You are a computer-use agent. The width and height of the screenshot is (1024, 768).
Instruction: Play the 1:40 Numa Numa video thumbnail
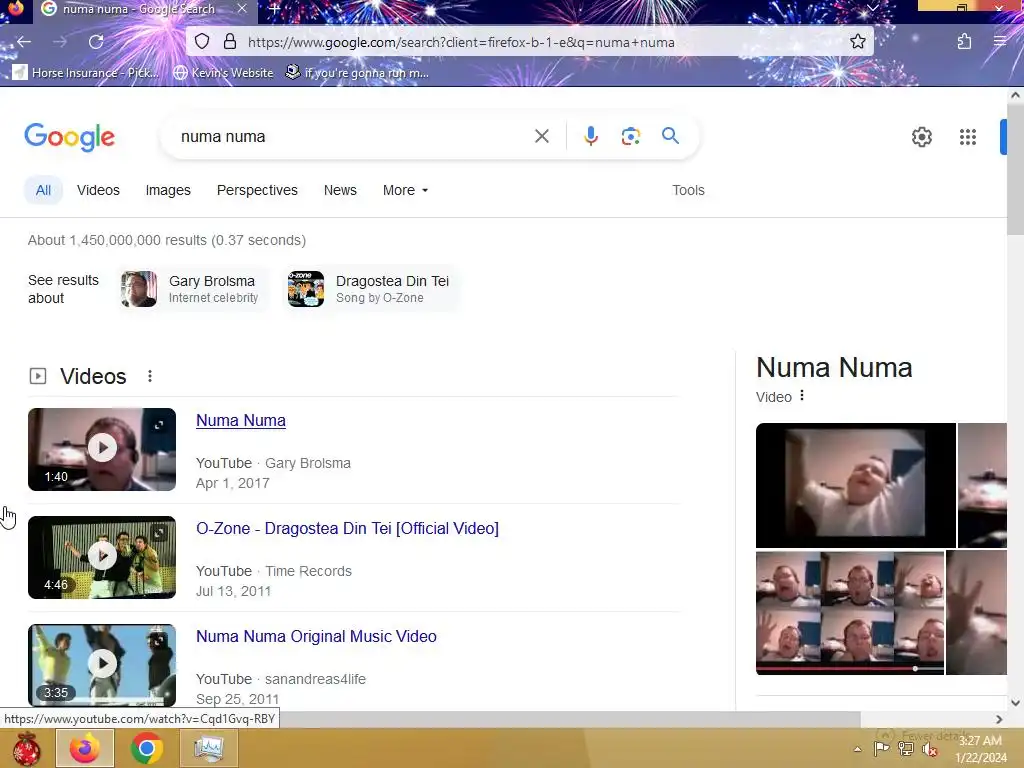[102, 449]
